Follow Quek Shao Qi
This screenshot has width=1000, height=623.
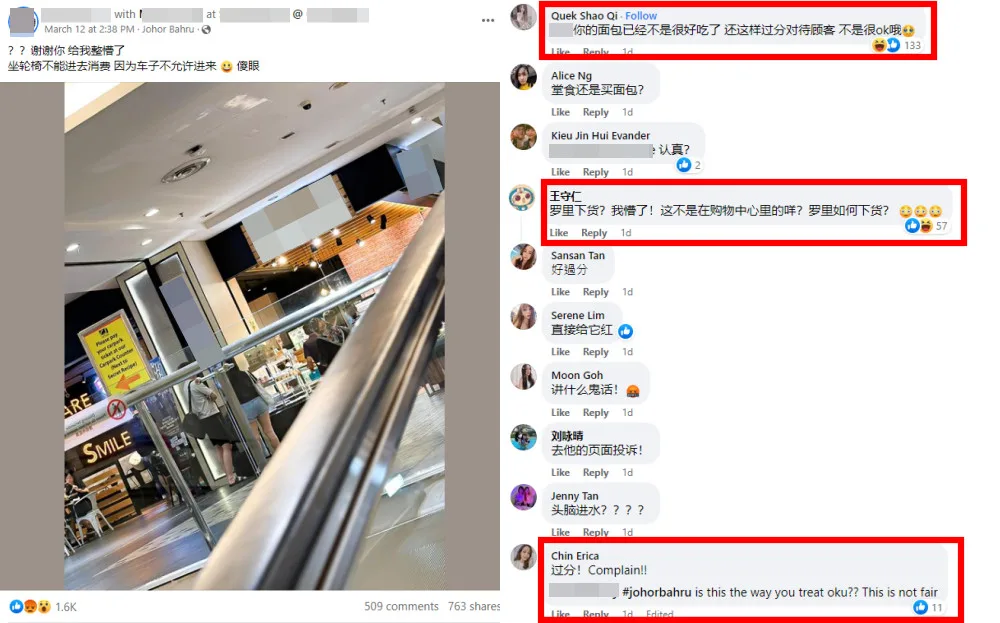[x=641, y=15]
